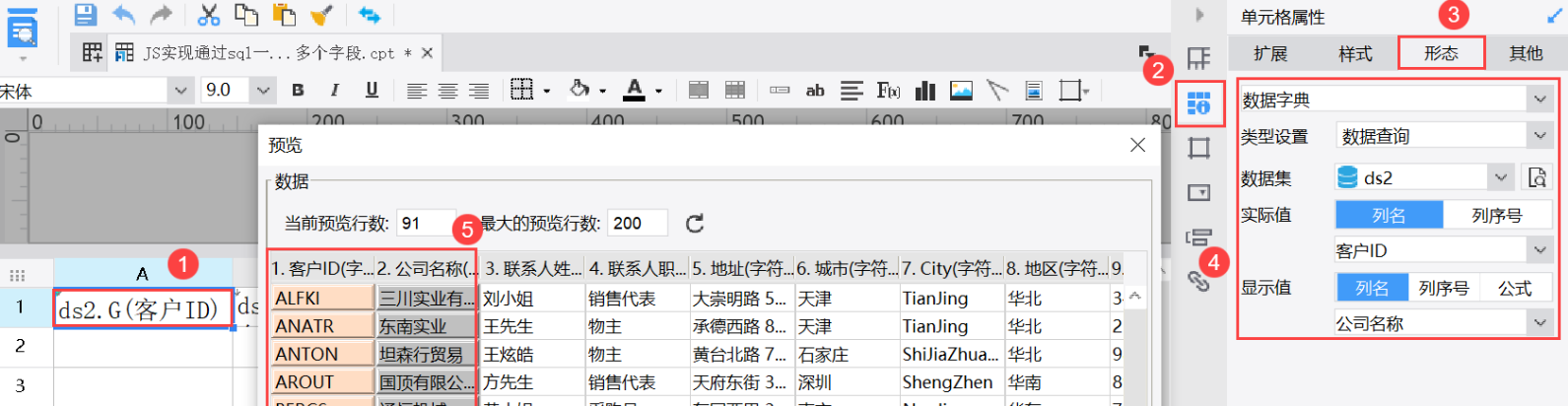Click the floating element icon

(x=1070, y=91)
